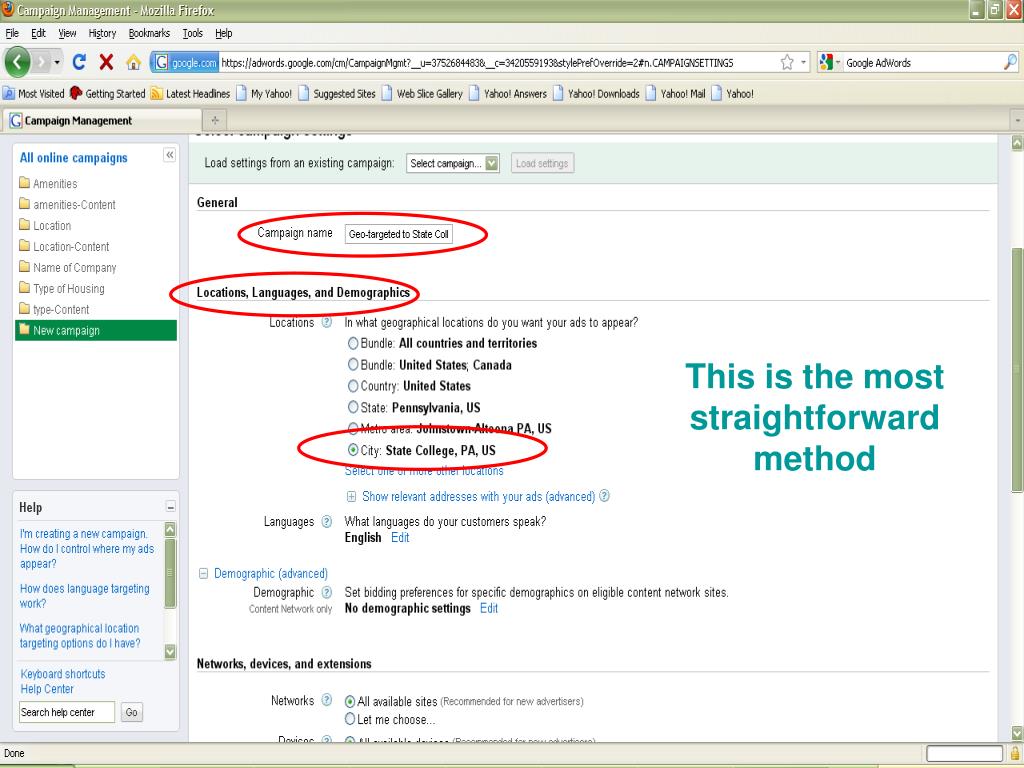Click Edit link next to No demographic settings

click(489, 608)
